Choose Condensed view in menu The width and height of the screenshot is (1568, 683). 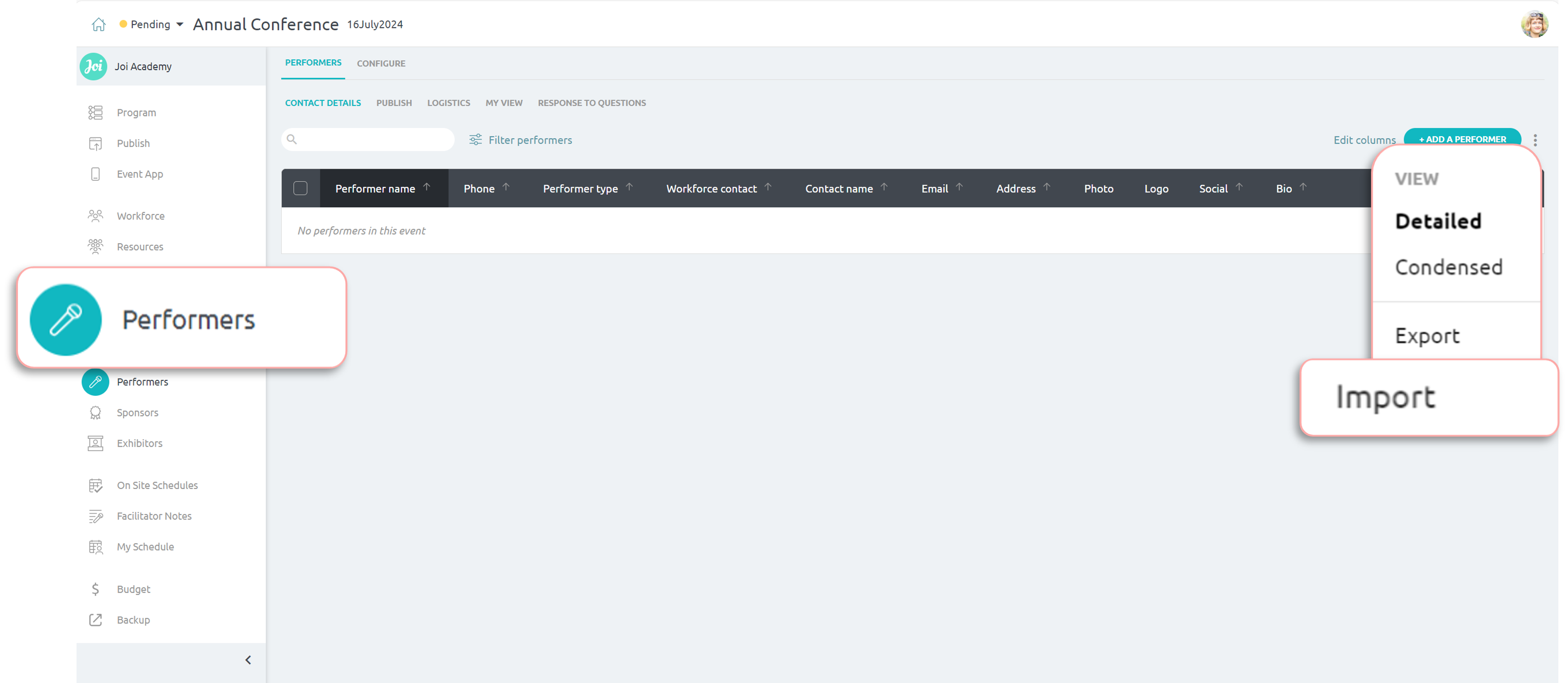point(1449,267)
